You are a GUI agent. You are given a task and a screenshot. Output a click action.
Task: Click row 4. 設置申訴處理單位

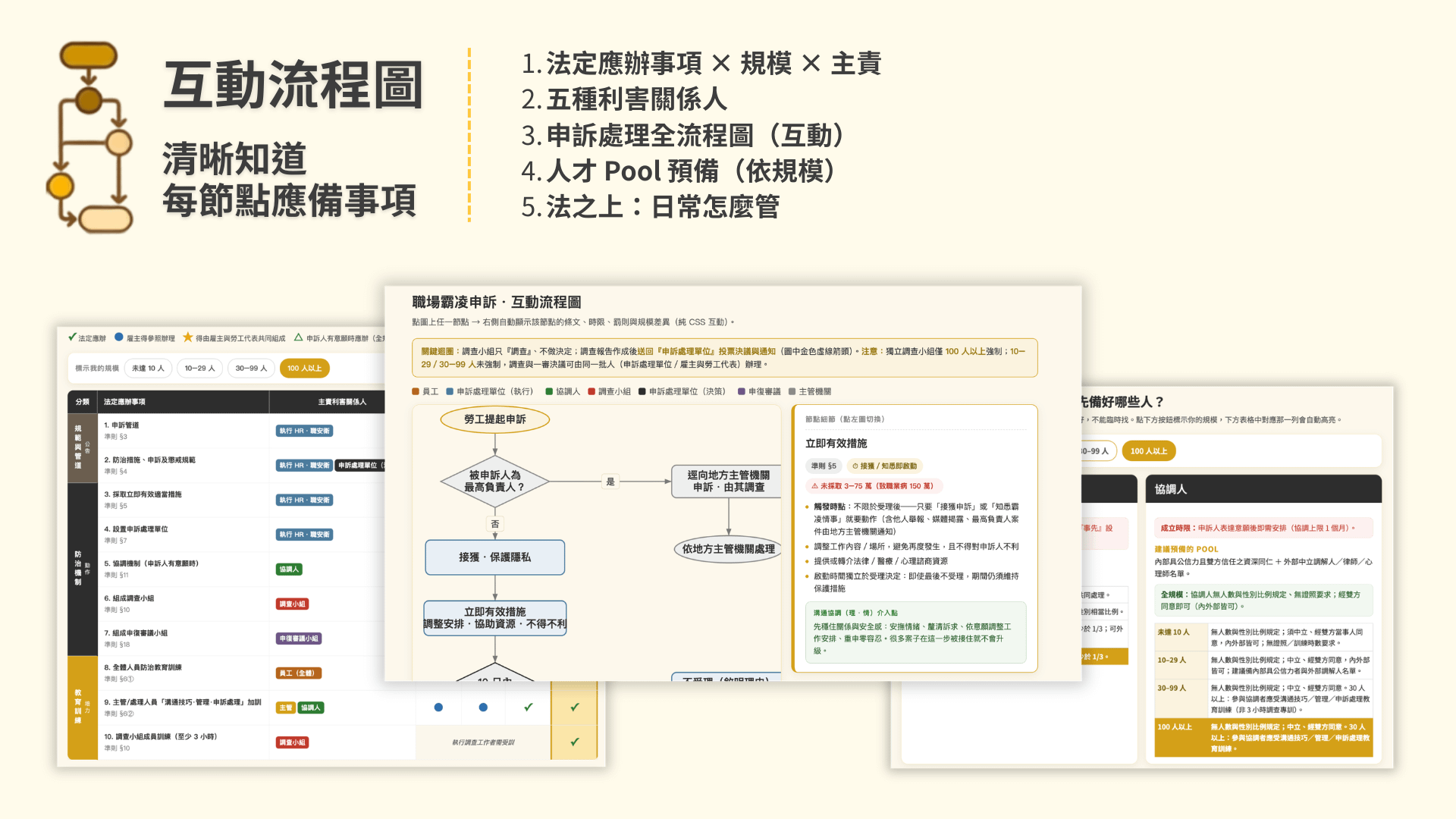coord(227,535)
